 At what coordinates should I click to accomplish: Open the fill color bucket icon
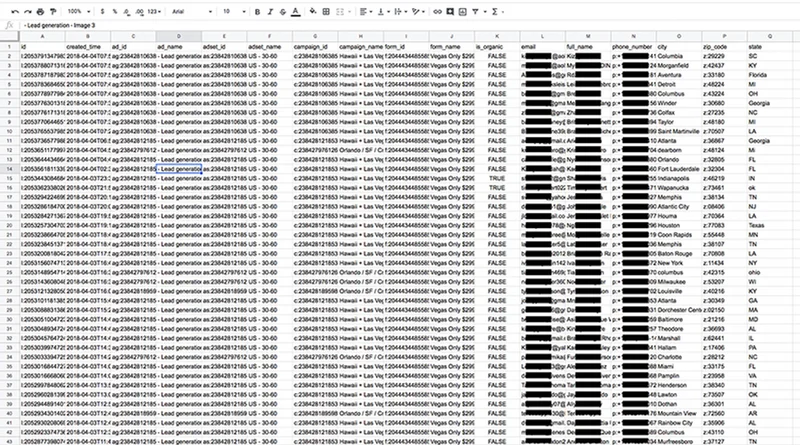[x=313, y=12]
